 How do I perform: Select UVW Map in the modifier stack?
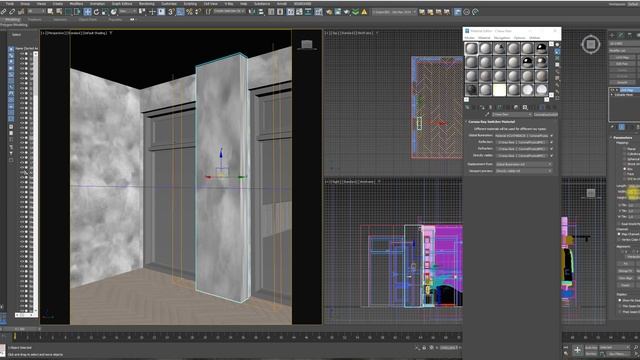point(627,90)
